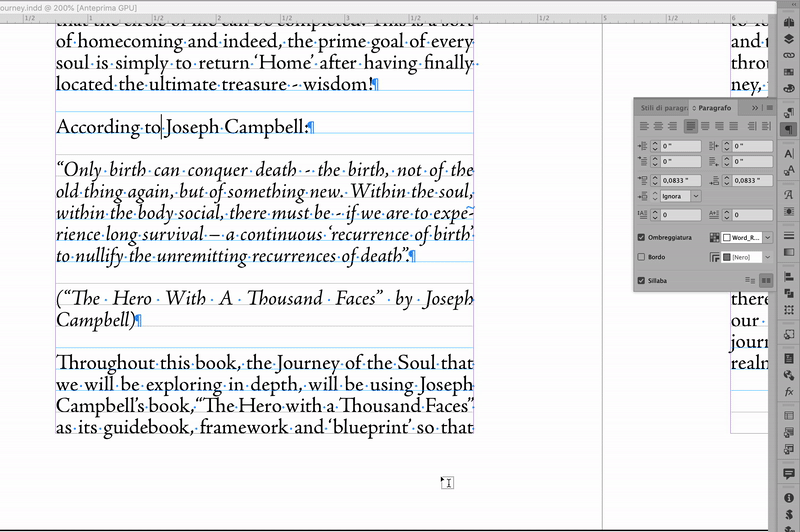Viewport: 800px width, 532px height.
Task: Open the Table panel icon
Action: [789, 416]
